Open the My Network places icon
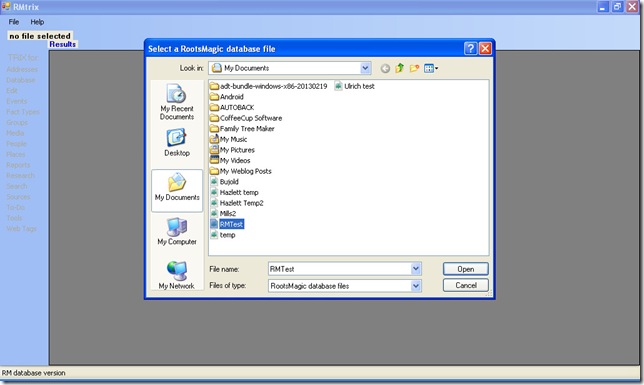 177,275
